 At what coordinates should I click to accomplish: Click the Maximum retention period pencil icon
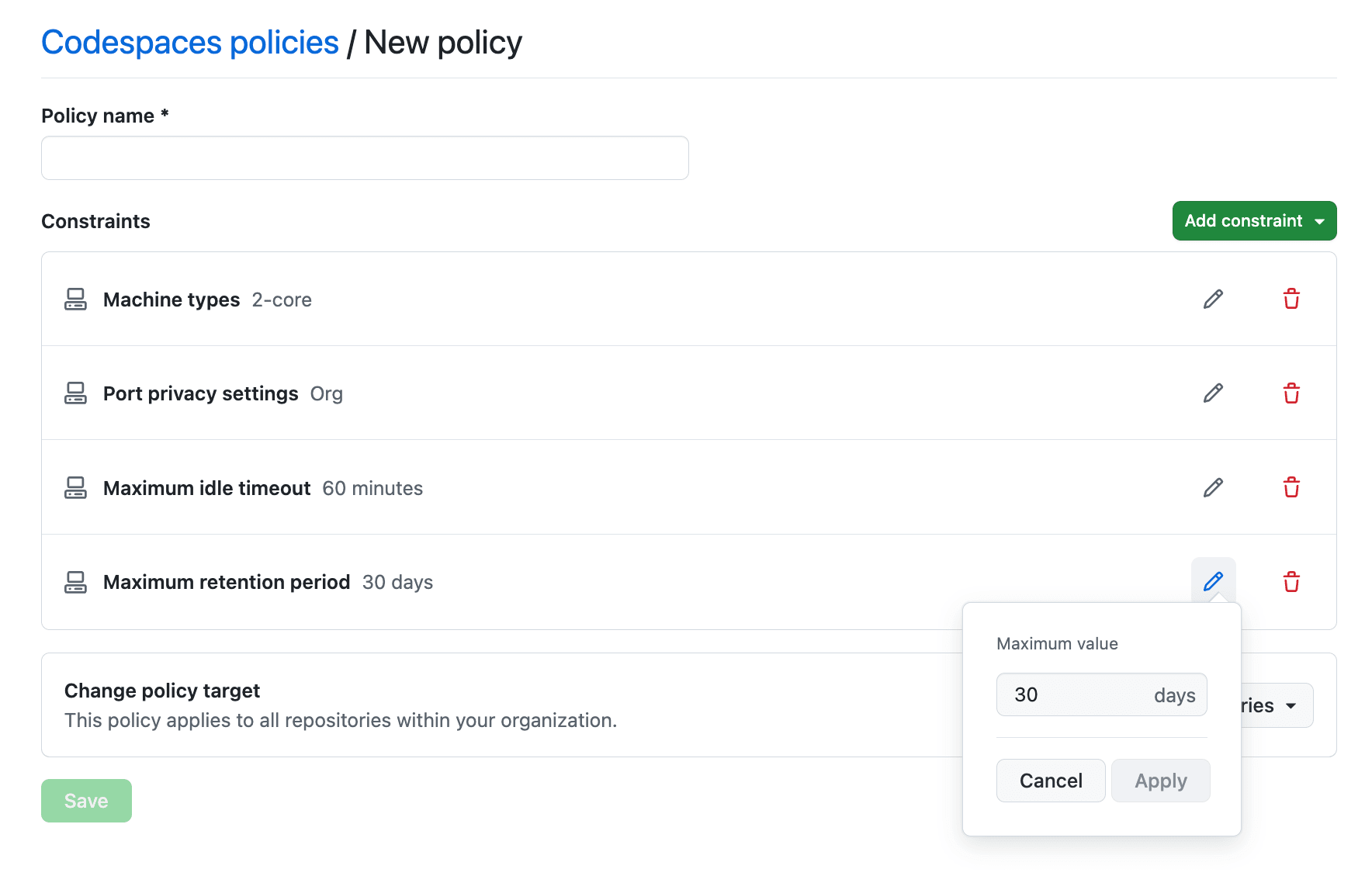(1213, 582)
